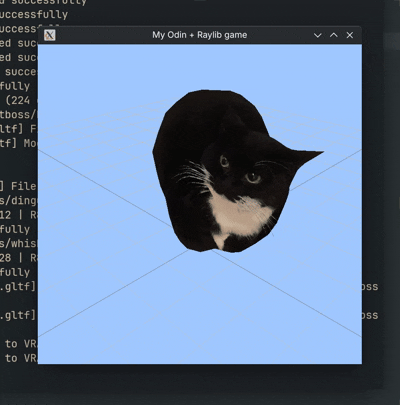Maximize window using the up chevron
Screen dimensions: 400x405
pos(334,35)
